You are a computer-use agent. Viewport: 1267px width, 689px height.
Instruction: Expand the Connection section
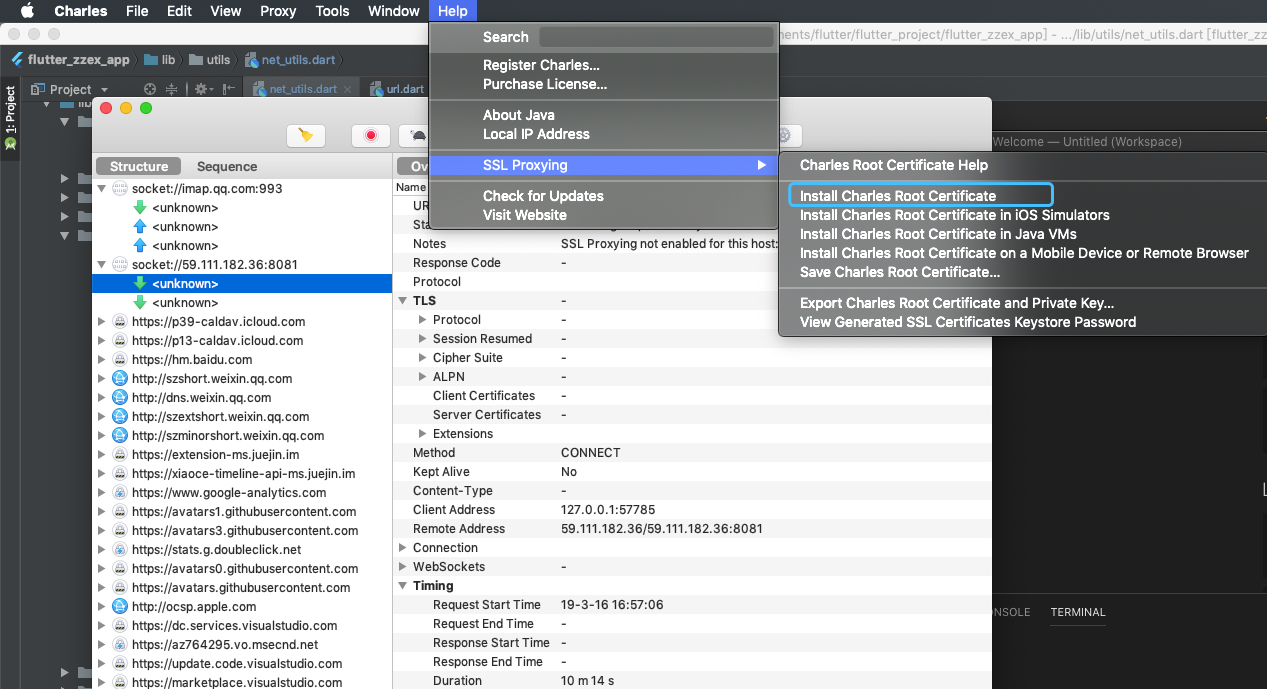coord(403,548)
